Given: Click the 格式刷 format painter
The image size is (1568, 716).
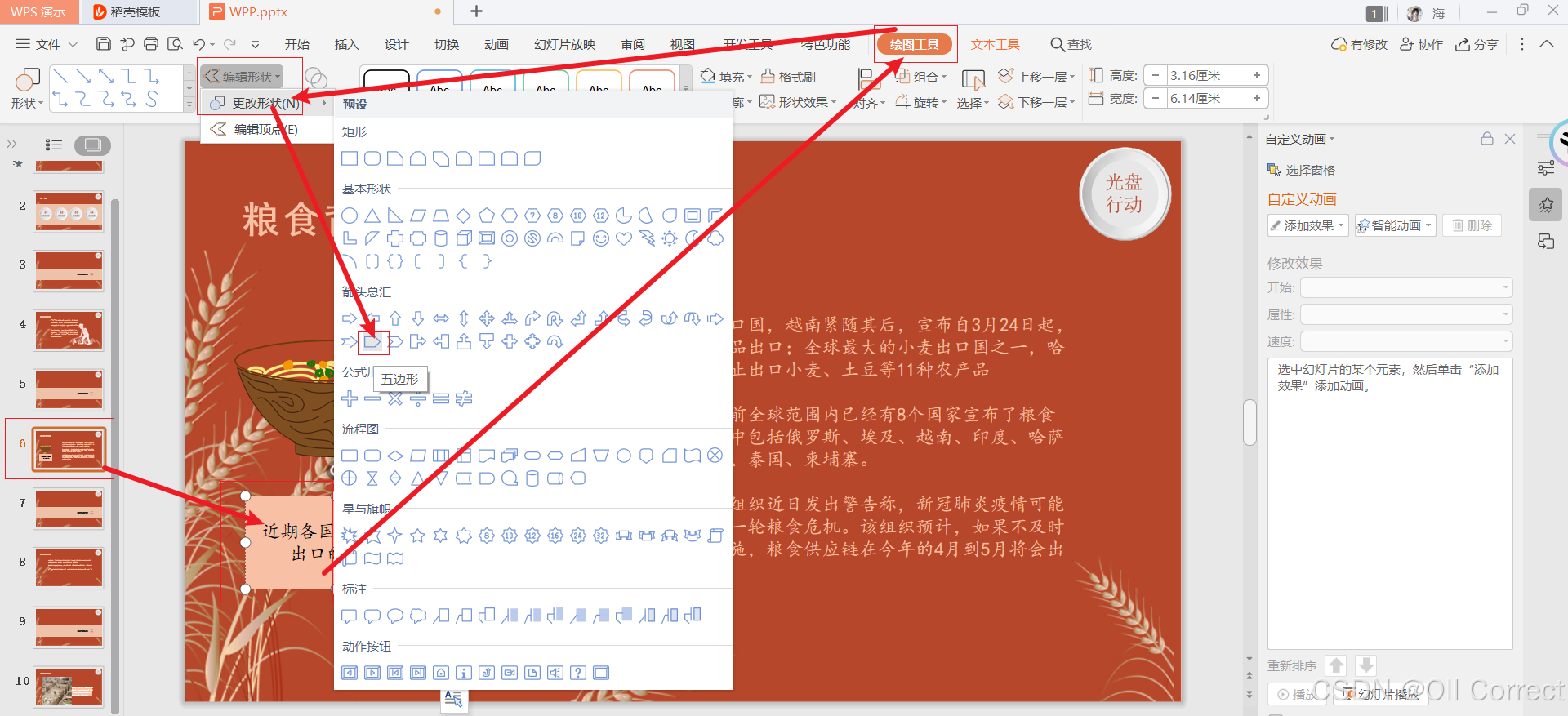Looking at the screenshot, I should click(789, 77).
